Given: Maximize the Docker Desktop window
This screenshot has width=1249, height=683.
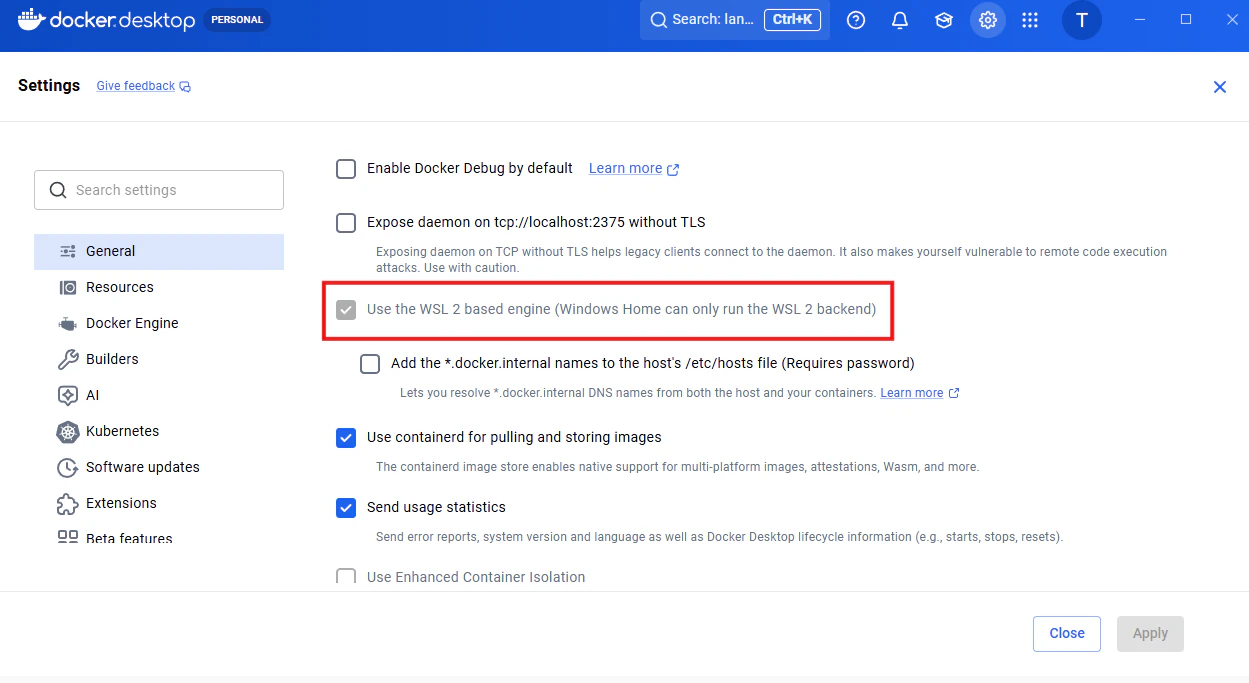Looking at the screenshot, I should pyautogui.click(x=1186, y=19).
